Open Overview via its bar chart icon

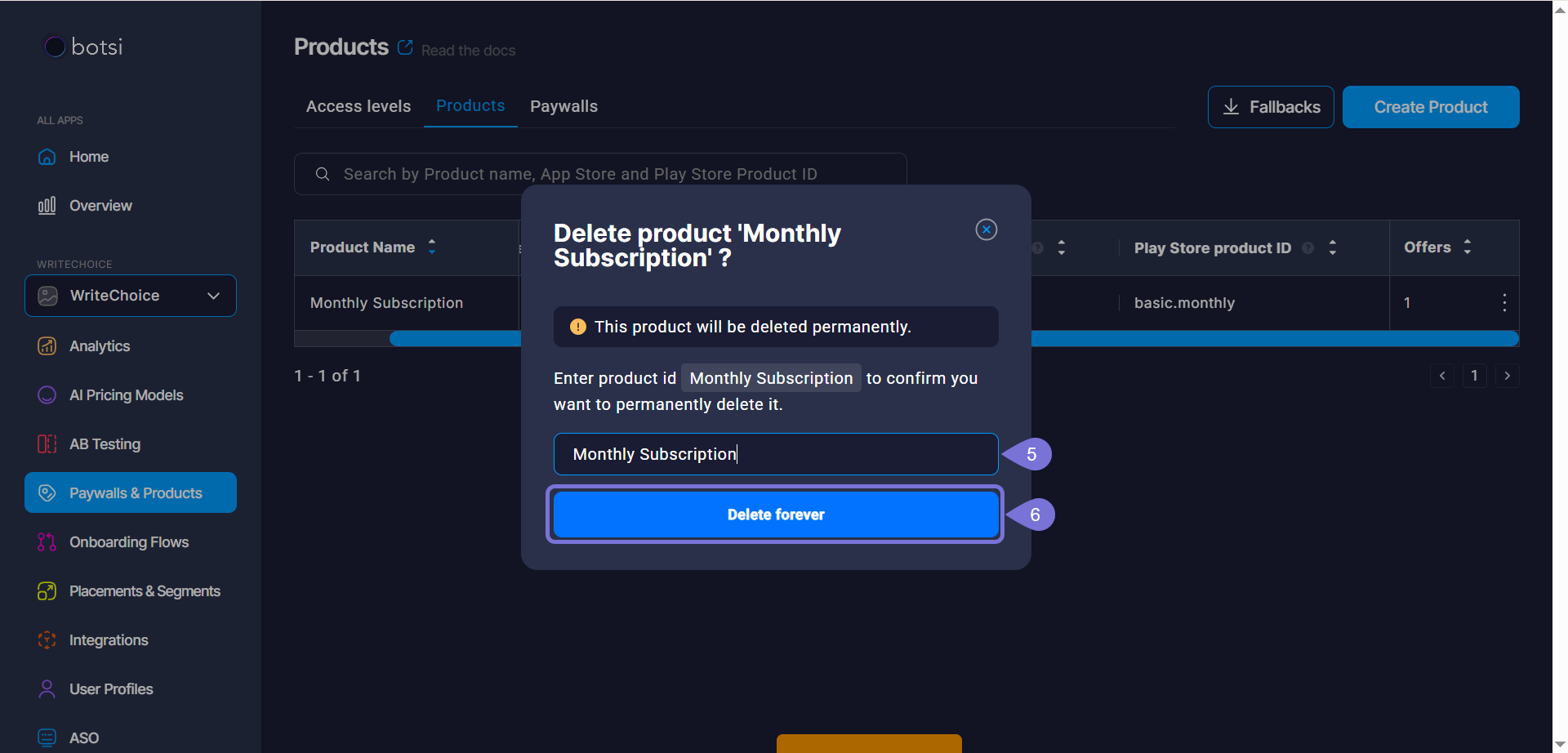click(x=47, y=206)
